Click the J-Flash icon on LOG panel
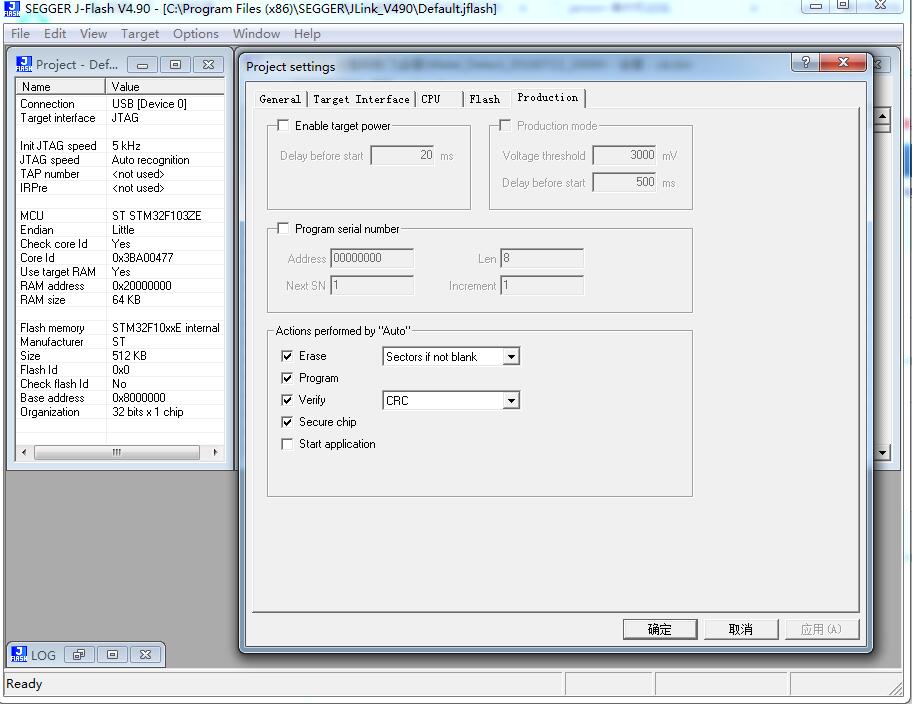 pyautogui.click(x=19, y=654)
